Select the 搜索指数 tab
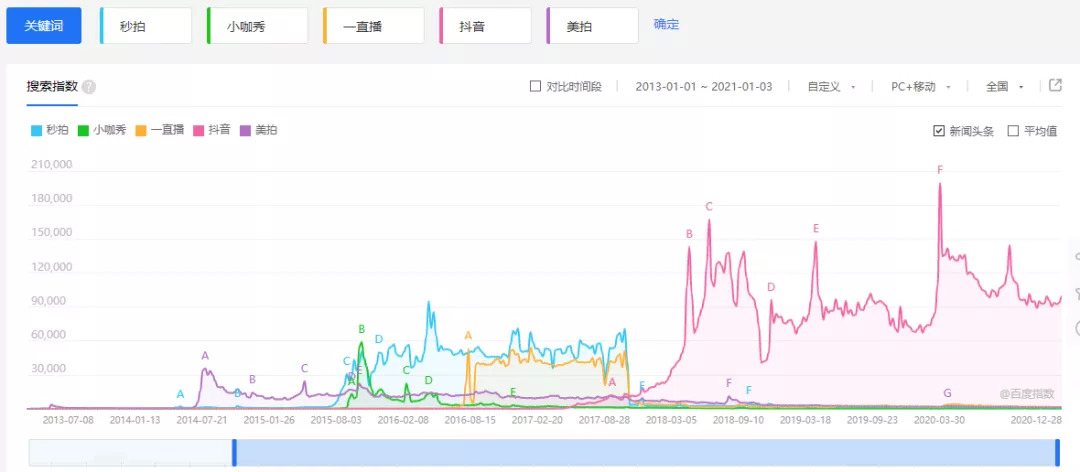Viewport: 1080px width, 472px height. point(52,87)
